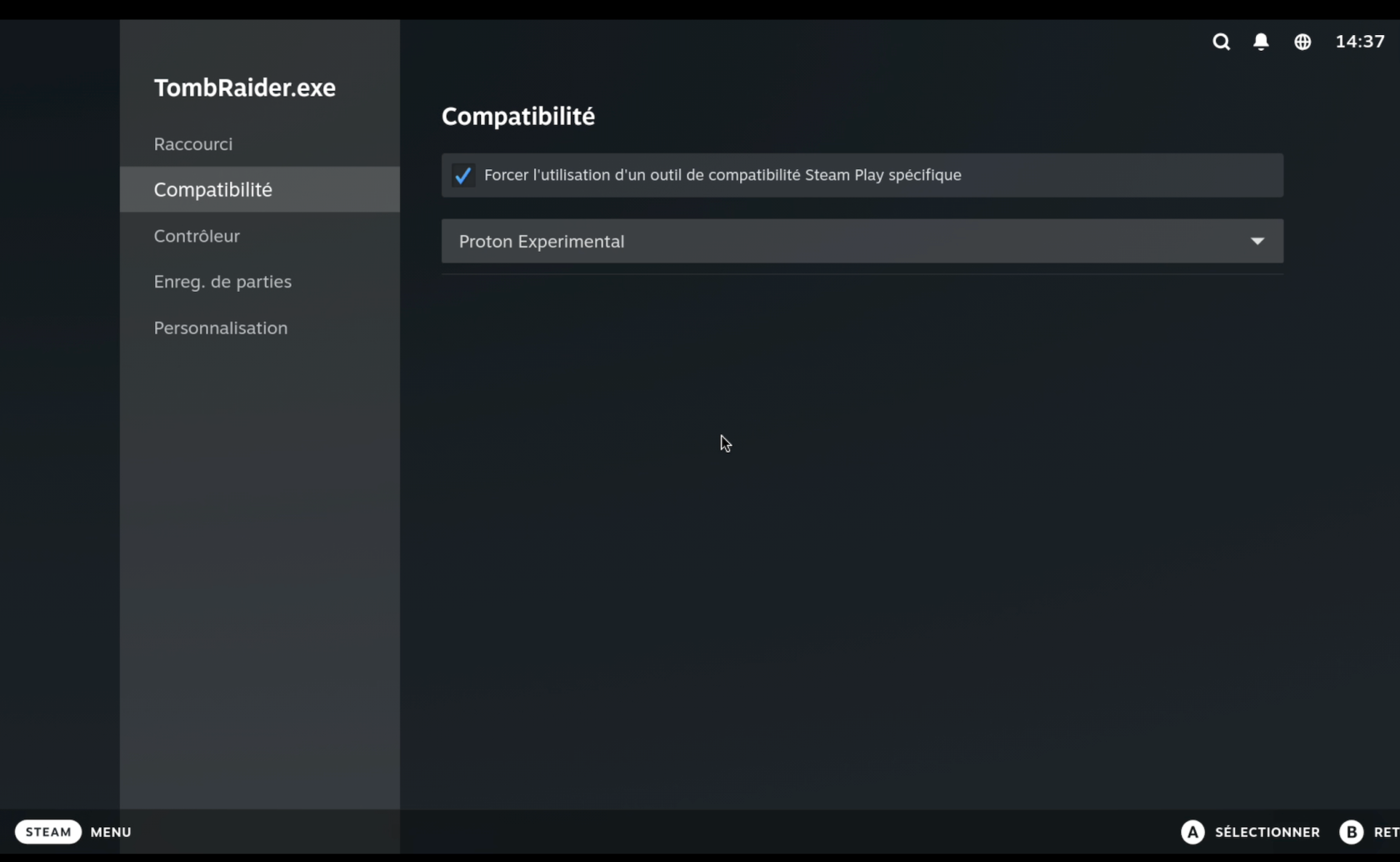Select the Compatibilité sidebar tab
The height and width of the screenshot is (862, 1400).
point(259,189)
